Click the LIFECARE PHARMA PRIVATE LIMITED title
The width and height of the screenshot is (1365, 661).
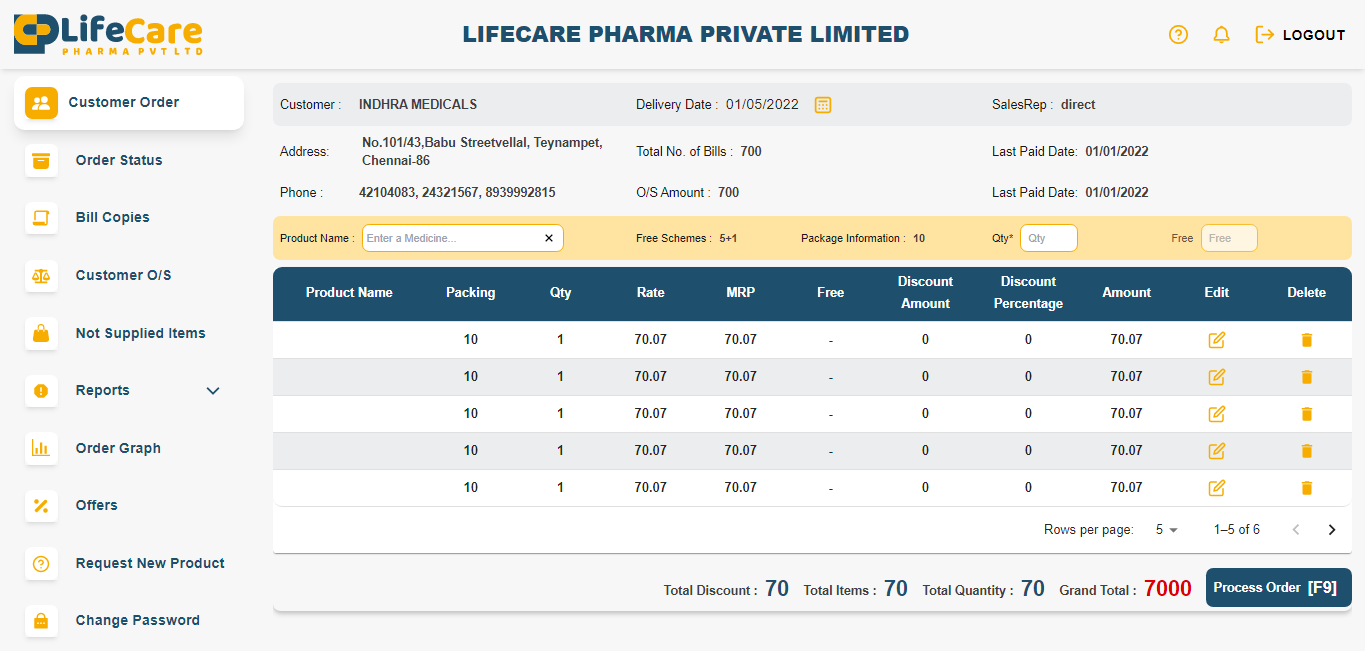(686, 35)
